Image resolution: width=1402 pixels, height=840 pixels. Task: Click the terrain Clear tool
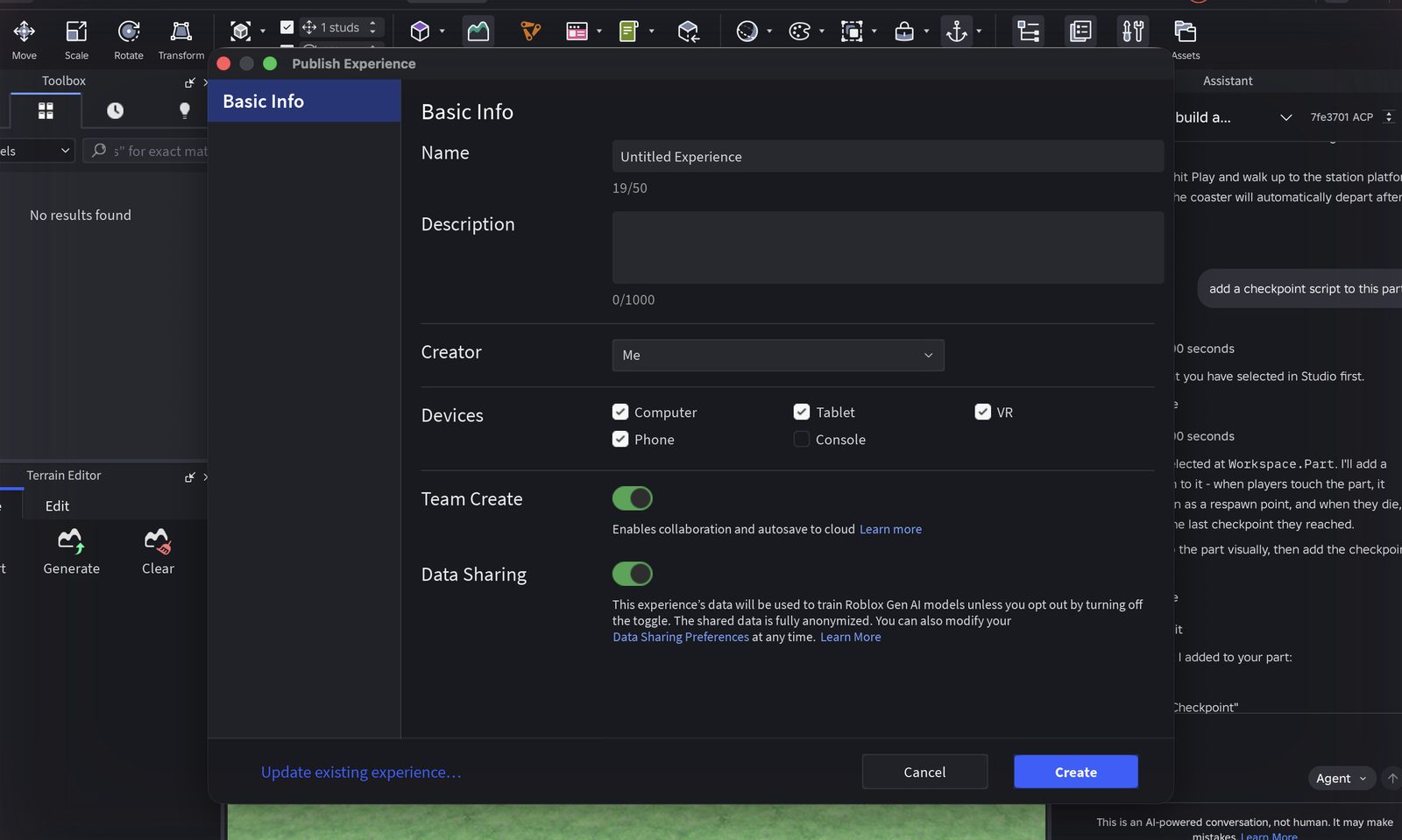158,552
